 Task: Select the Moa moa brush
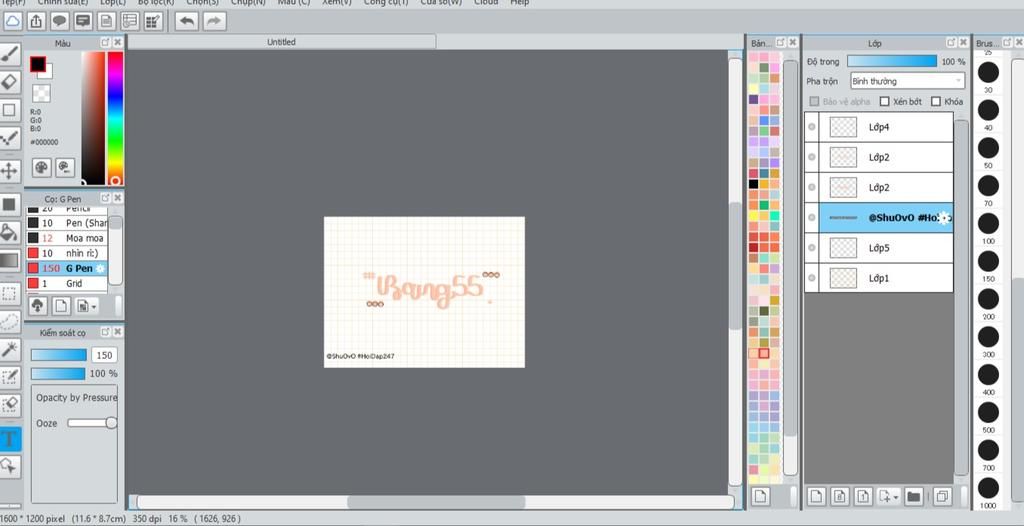tap(66, 238)
